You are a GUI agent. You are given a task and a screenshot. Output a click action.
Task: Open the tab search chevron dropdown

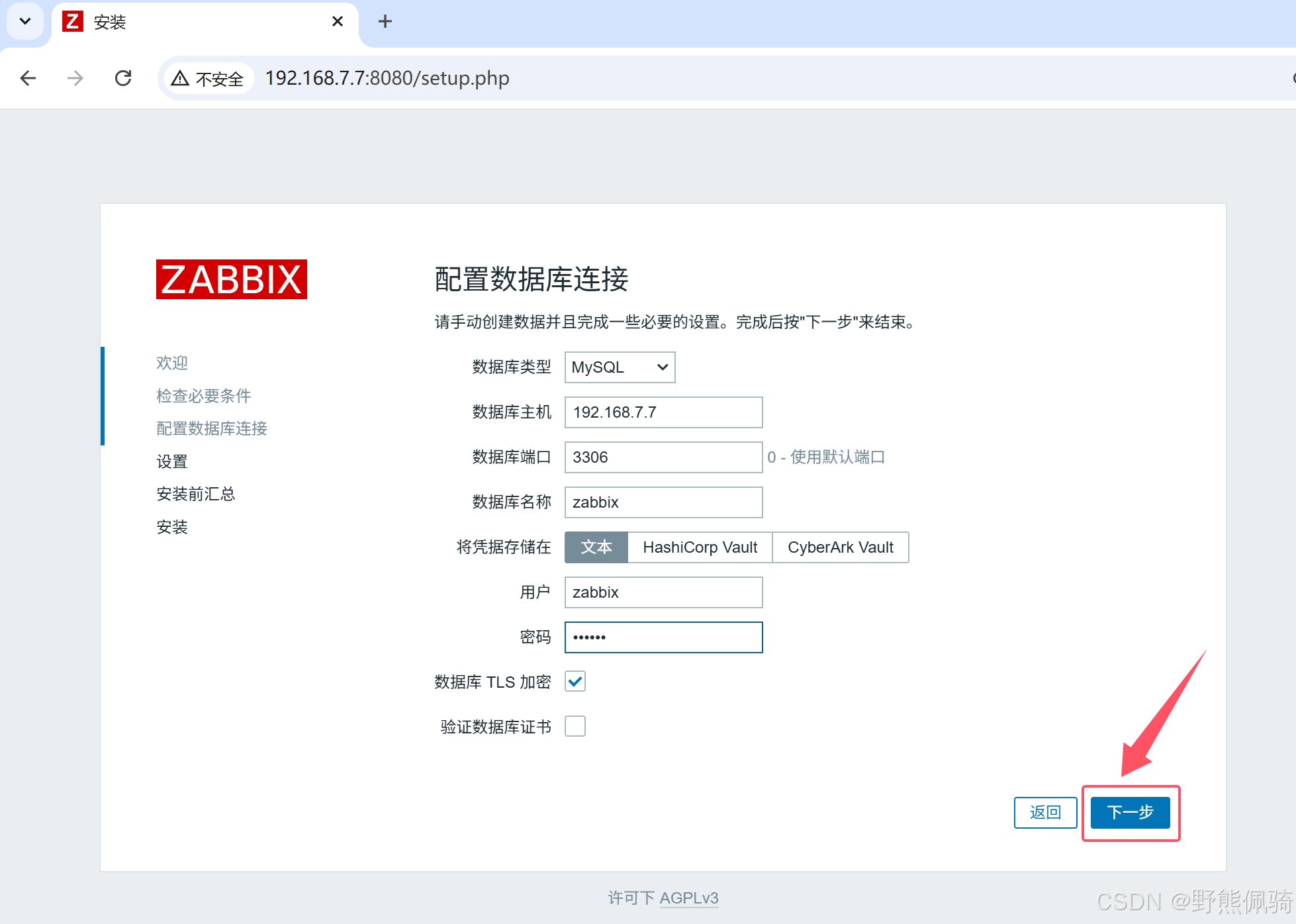[x=25, y=22]
